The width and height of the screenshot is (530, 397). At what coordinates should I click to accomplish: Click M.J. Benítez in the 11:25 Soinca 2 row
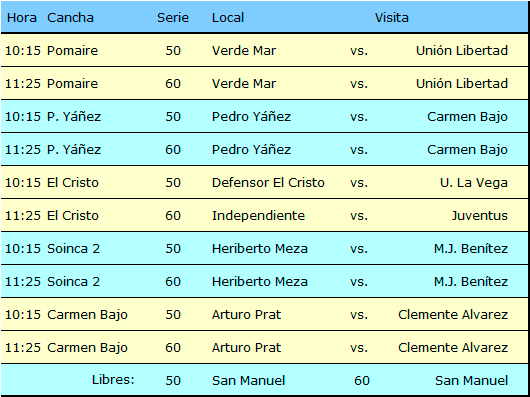coord(471,282)
